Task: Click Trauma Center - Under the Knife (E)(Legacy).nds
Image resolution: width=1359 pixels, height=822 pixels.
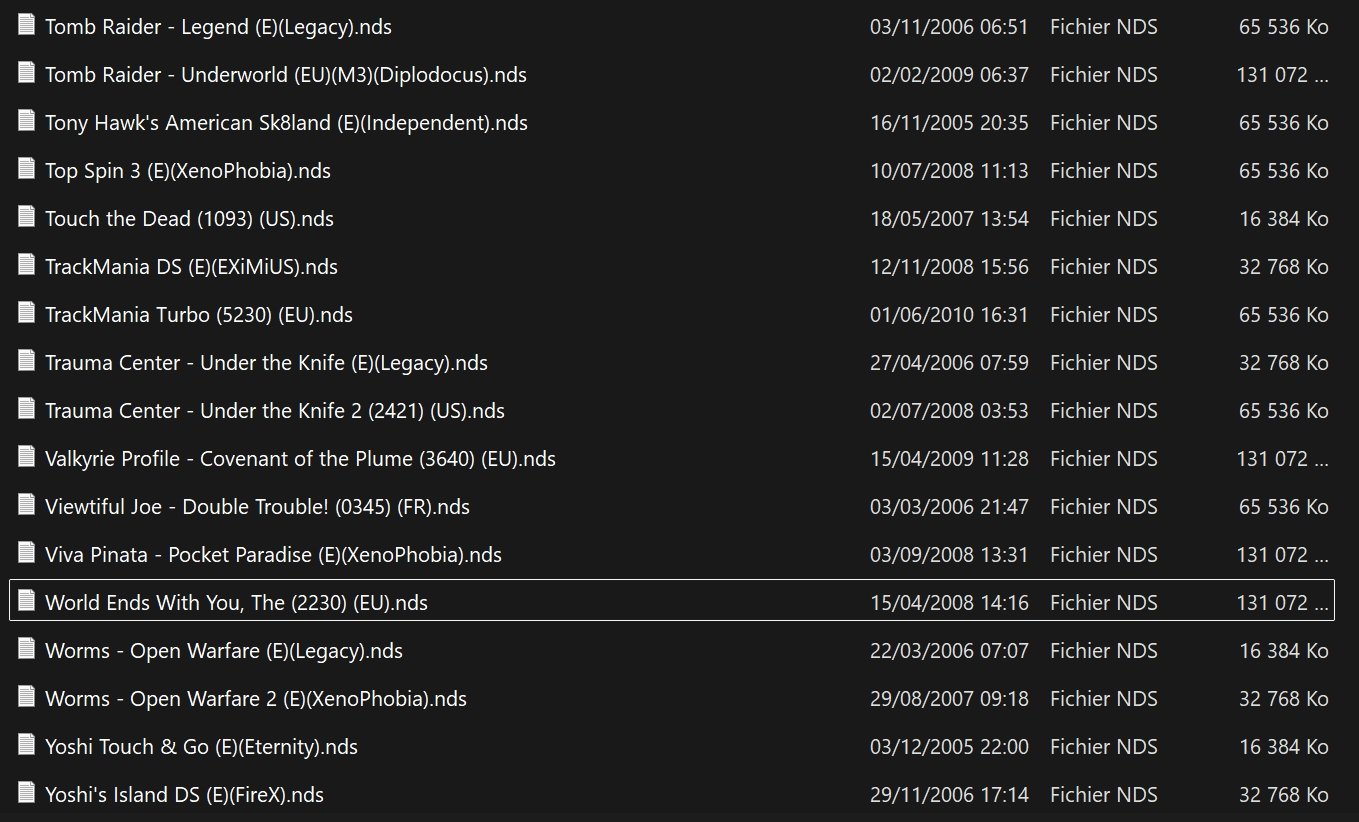Action: click(x=266, y=363)
